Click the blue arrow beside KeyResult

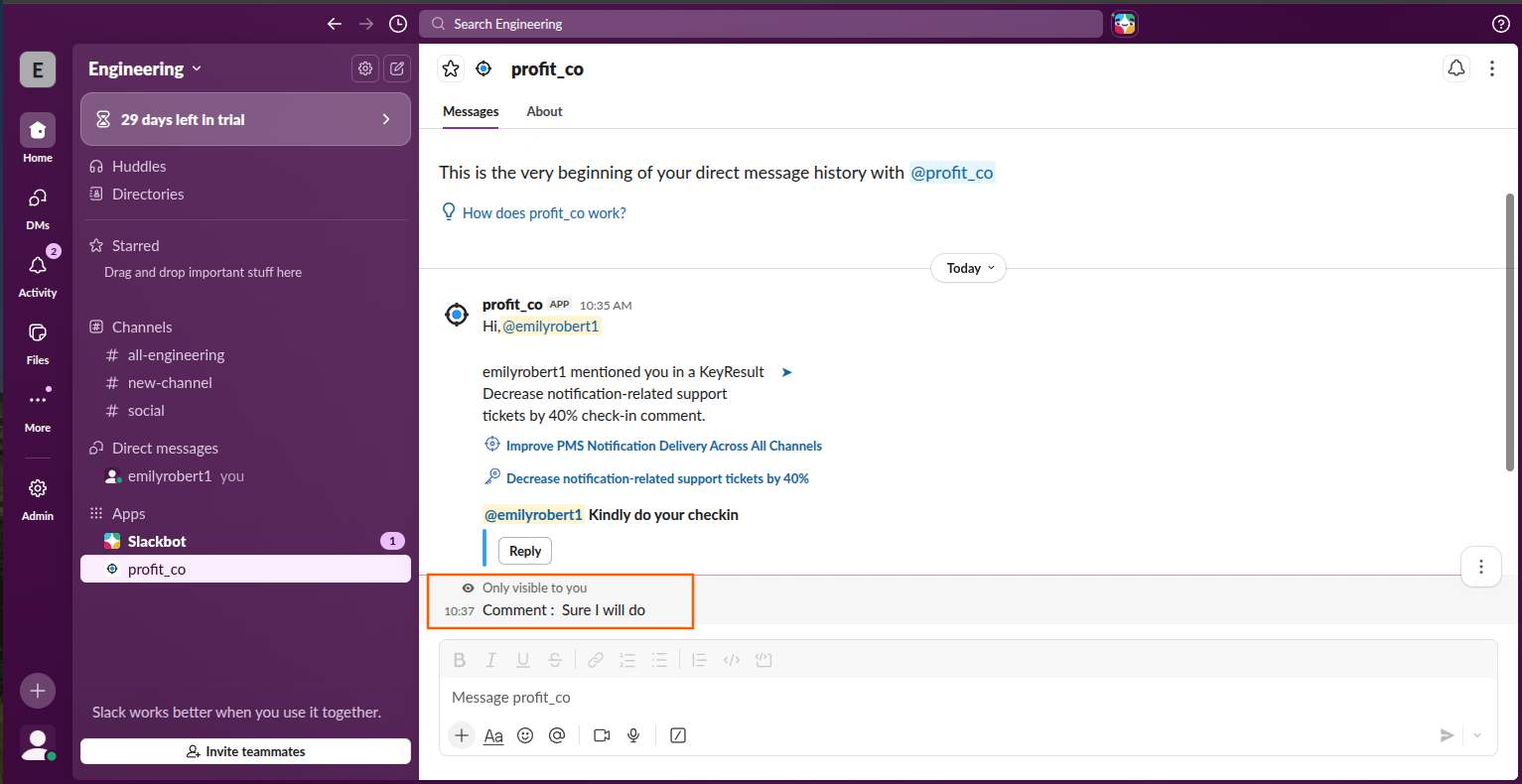(x=787, y=372)
